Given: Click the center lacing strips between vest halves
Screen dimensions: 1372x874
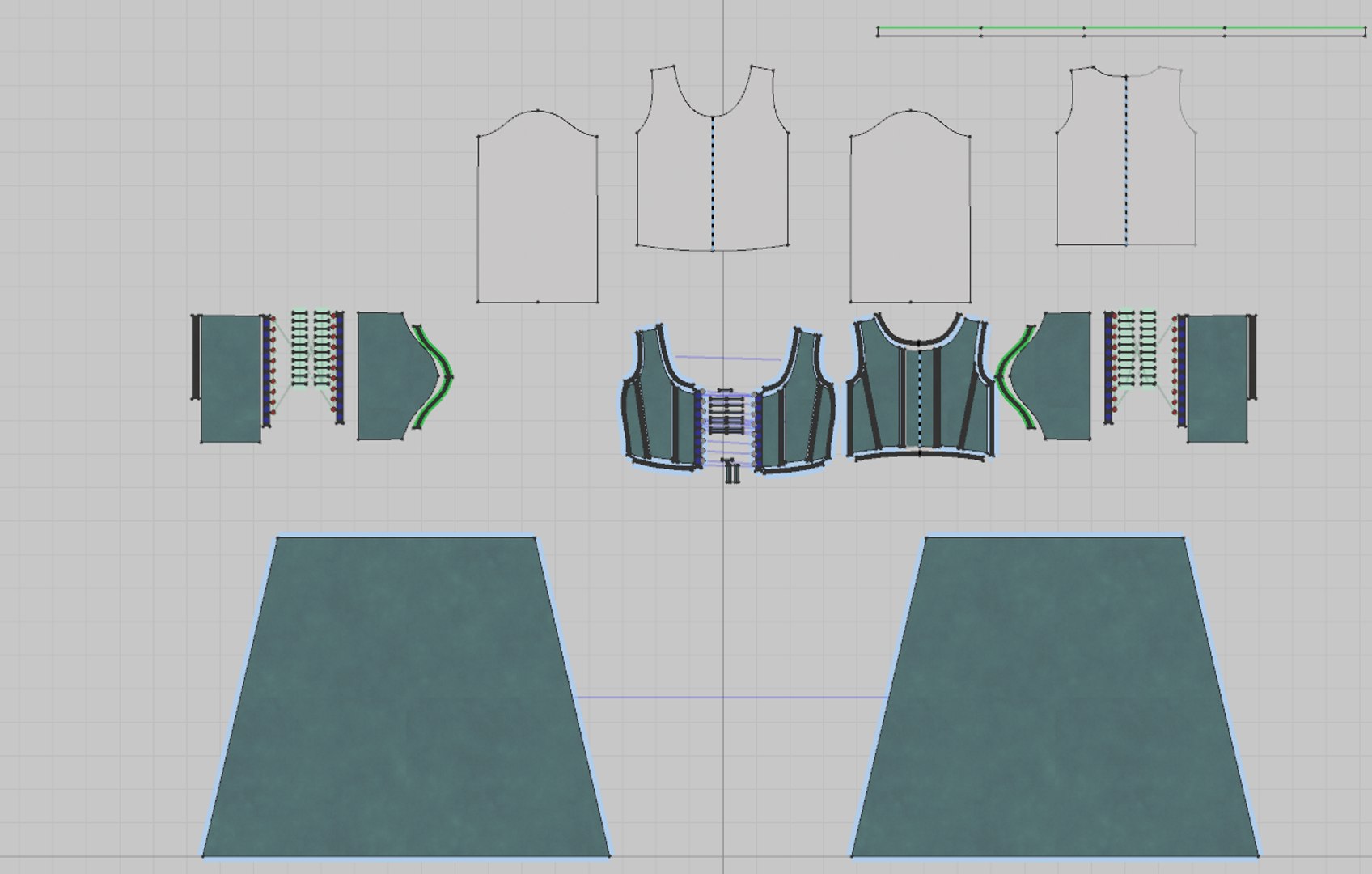Looking at the screenshot, I should (726, 415).
